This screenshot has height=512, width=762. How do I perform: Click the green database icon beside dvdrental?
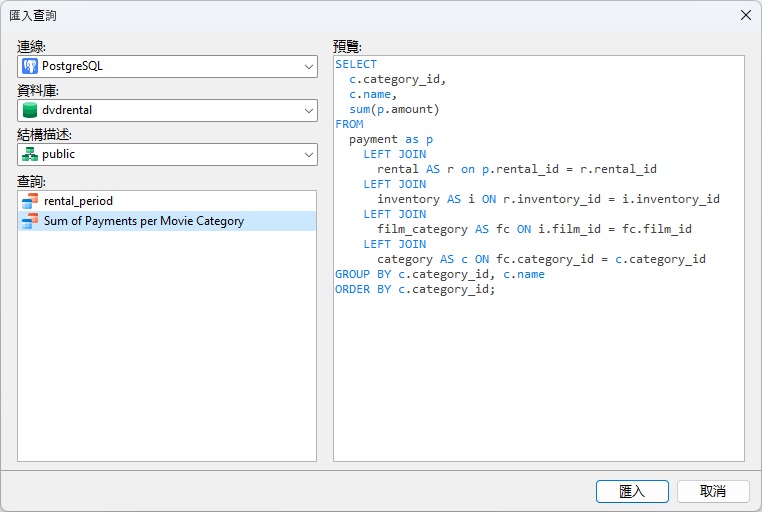(x=30, y=110)
